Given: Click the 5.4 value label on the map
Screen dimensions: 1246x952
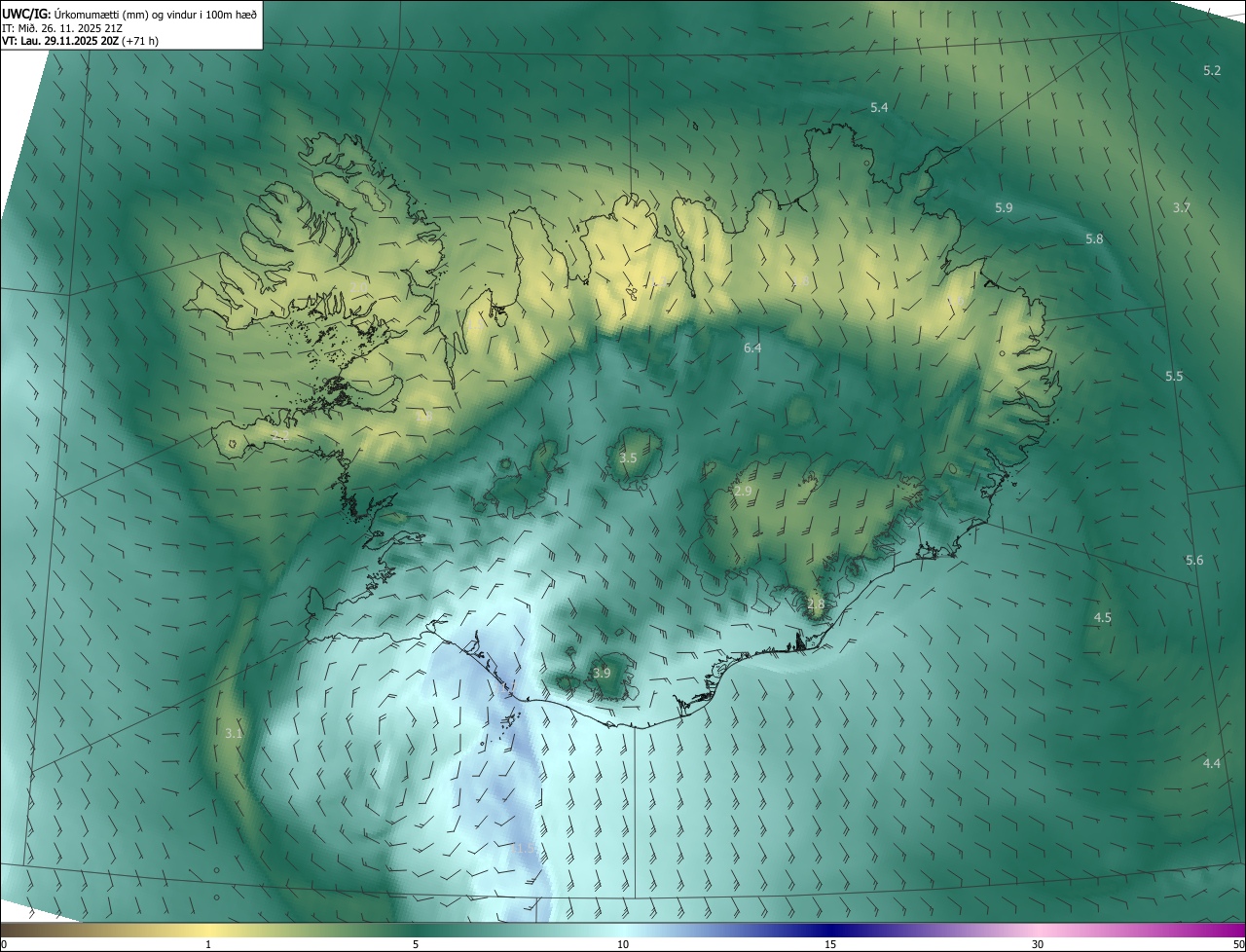Looking at the screenshot, I should [x=879, y=107].
